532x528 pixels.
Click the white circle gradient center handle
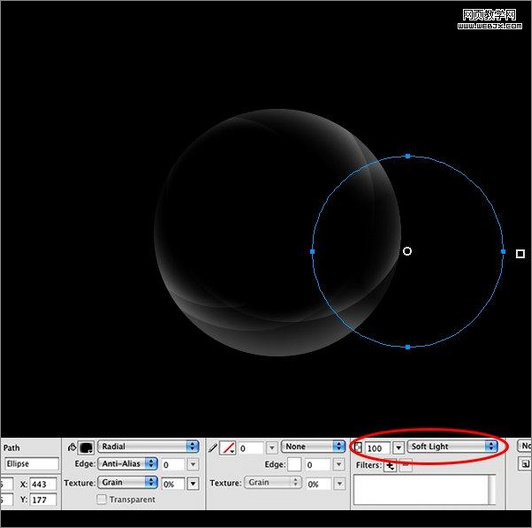click(x=407, y=251)
